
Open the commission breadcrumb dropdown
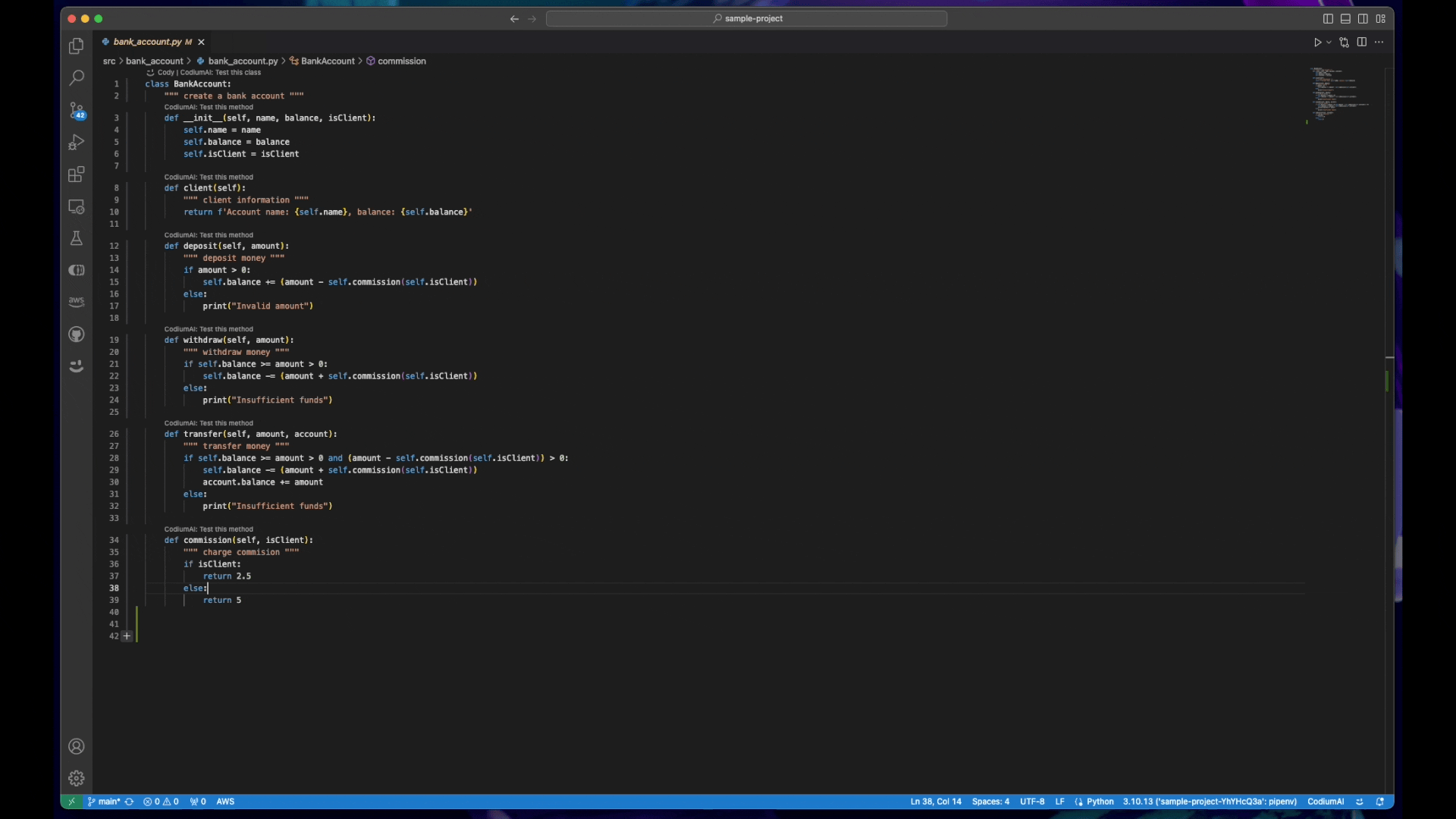pyautogui.click(x=401, y=61)
